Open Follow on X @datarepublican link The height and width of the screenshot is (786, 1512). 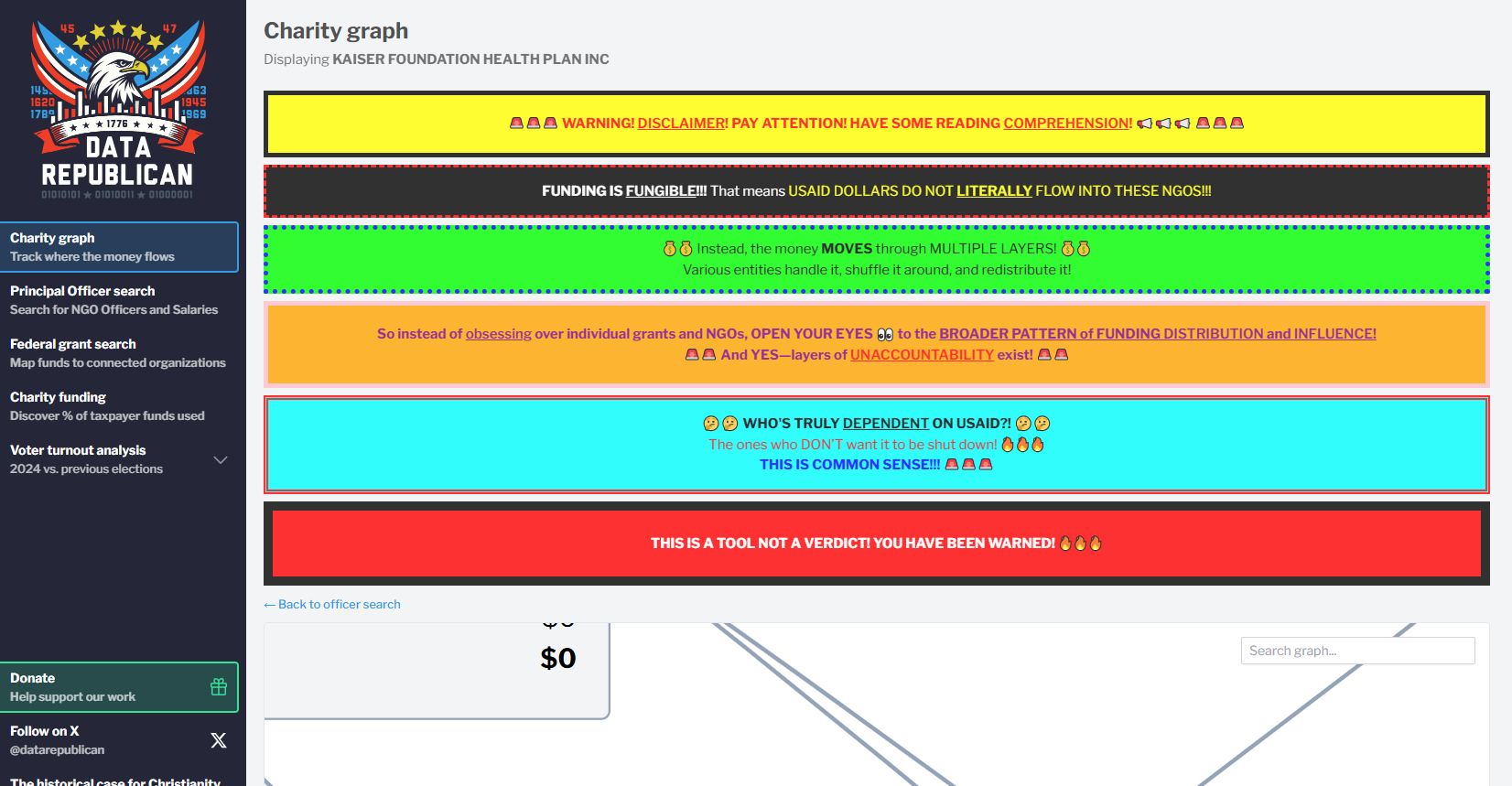coord(119,740)
